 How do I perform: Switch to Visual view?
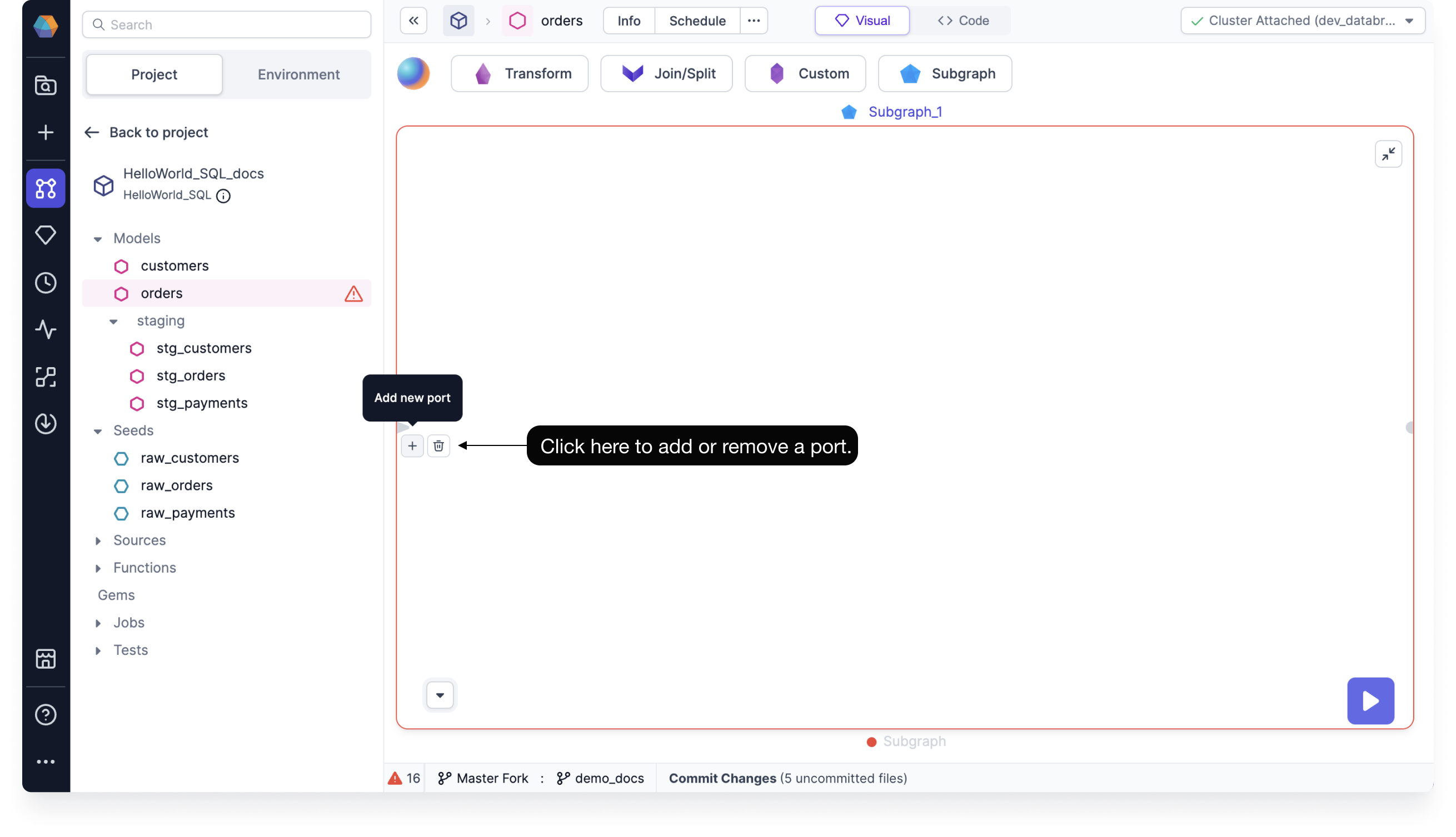point(862,21)
